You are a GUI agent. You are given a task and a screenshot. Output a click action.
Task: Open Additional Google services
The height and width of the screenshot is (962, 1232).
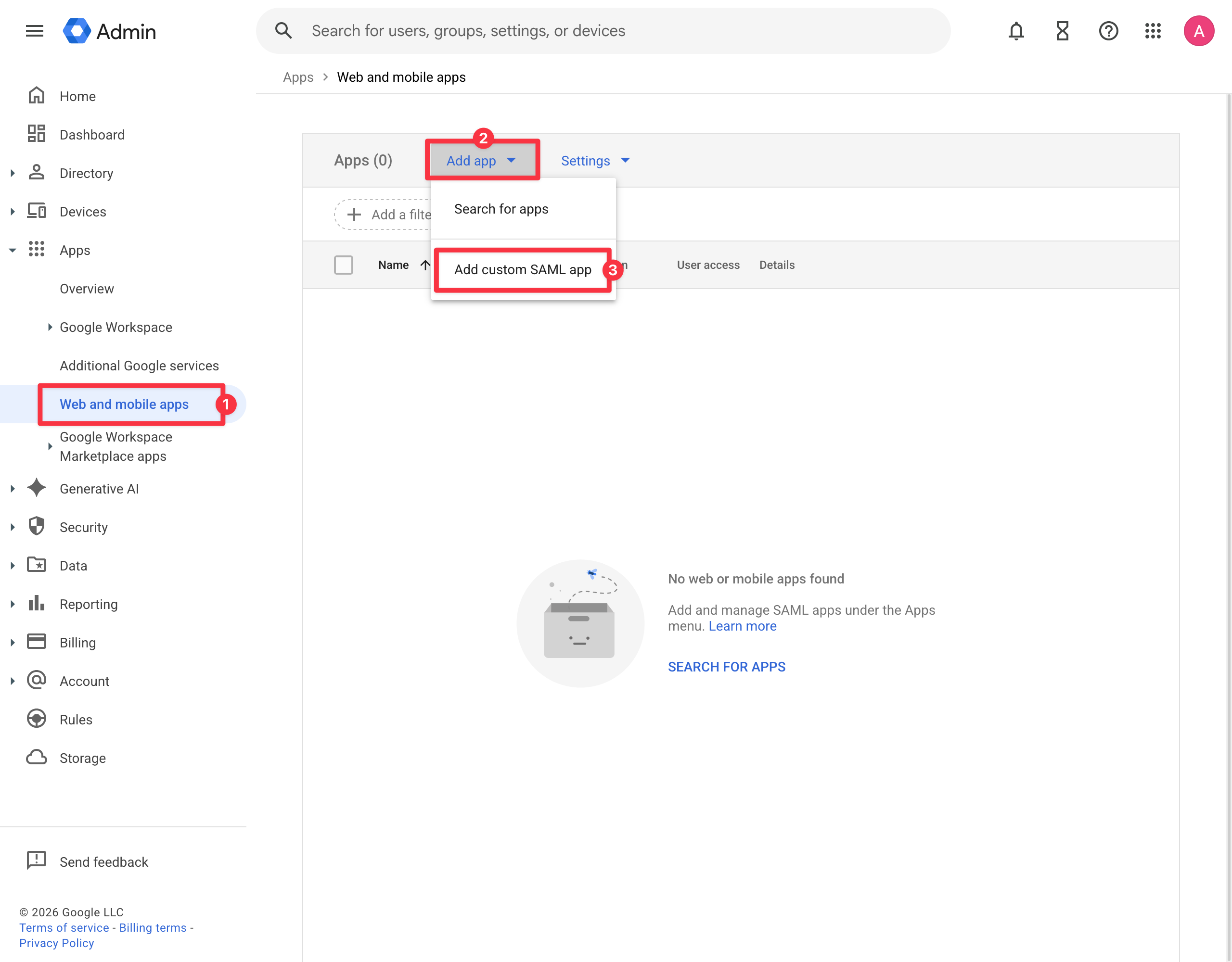tap(140, 366)
